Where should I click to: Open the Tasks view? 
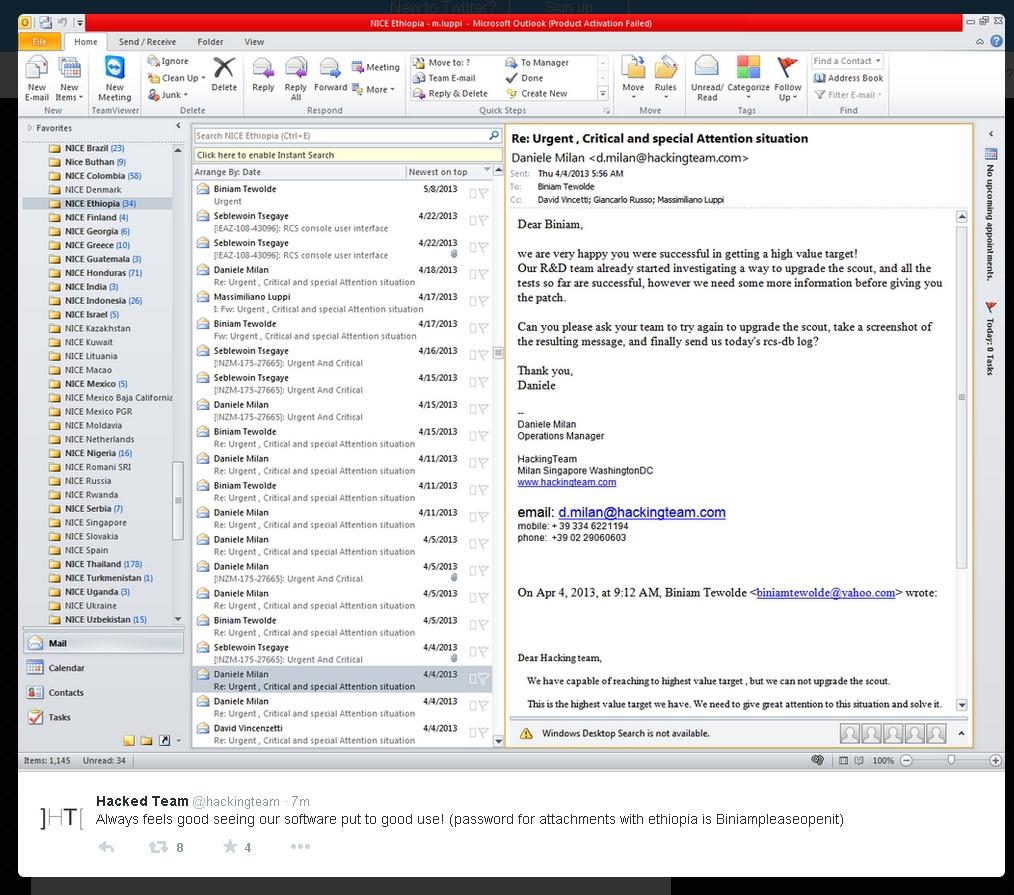point(103,717)
